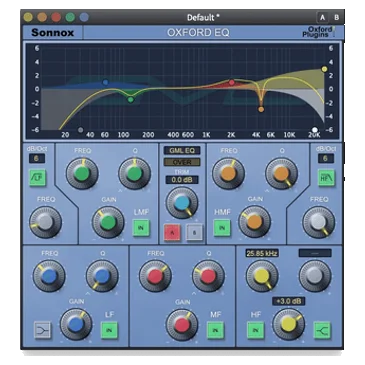The image size is (365, 365).
Task: Select the white high-cut node on graph
Action: tap(315, 130)
